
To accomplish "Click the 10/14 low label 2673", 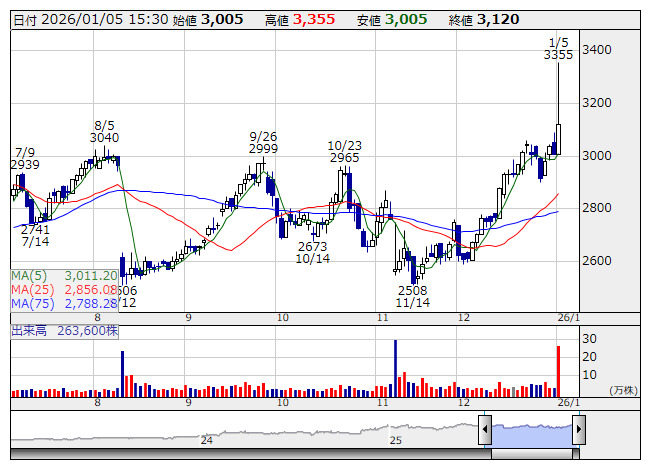I will coord(312,246).
